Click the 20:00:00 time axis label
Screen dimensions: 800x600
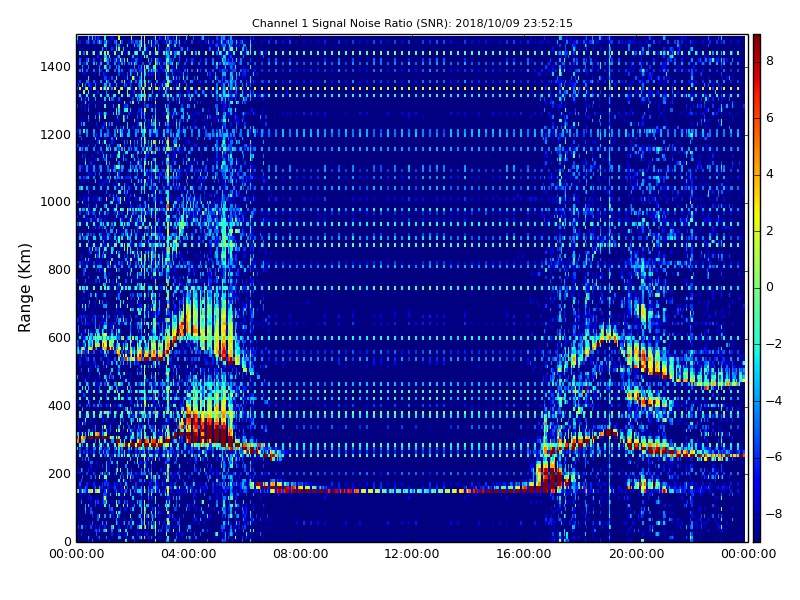coord(636,554)
